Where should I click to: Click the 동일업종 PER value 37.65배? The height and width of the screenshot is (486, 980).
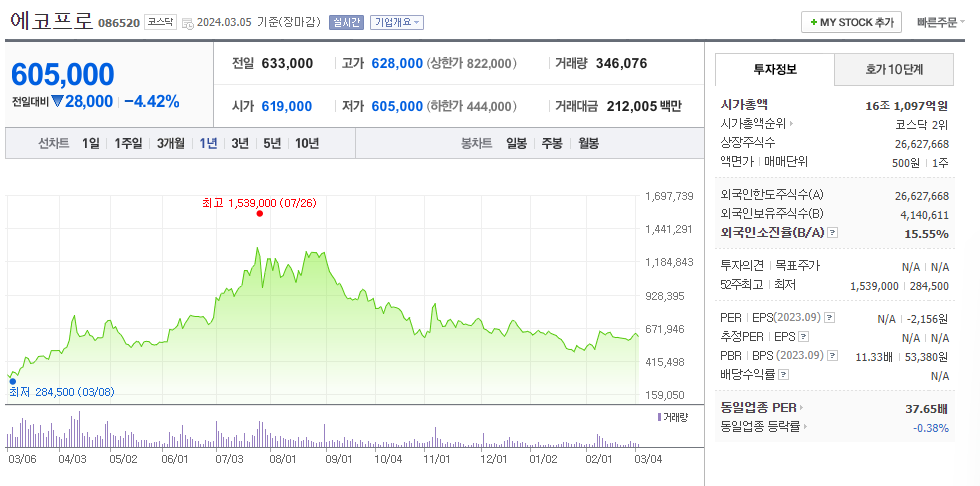pos(927,409)
